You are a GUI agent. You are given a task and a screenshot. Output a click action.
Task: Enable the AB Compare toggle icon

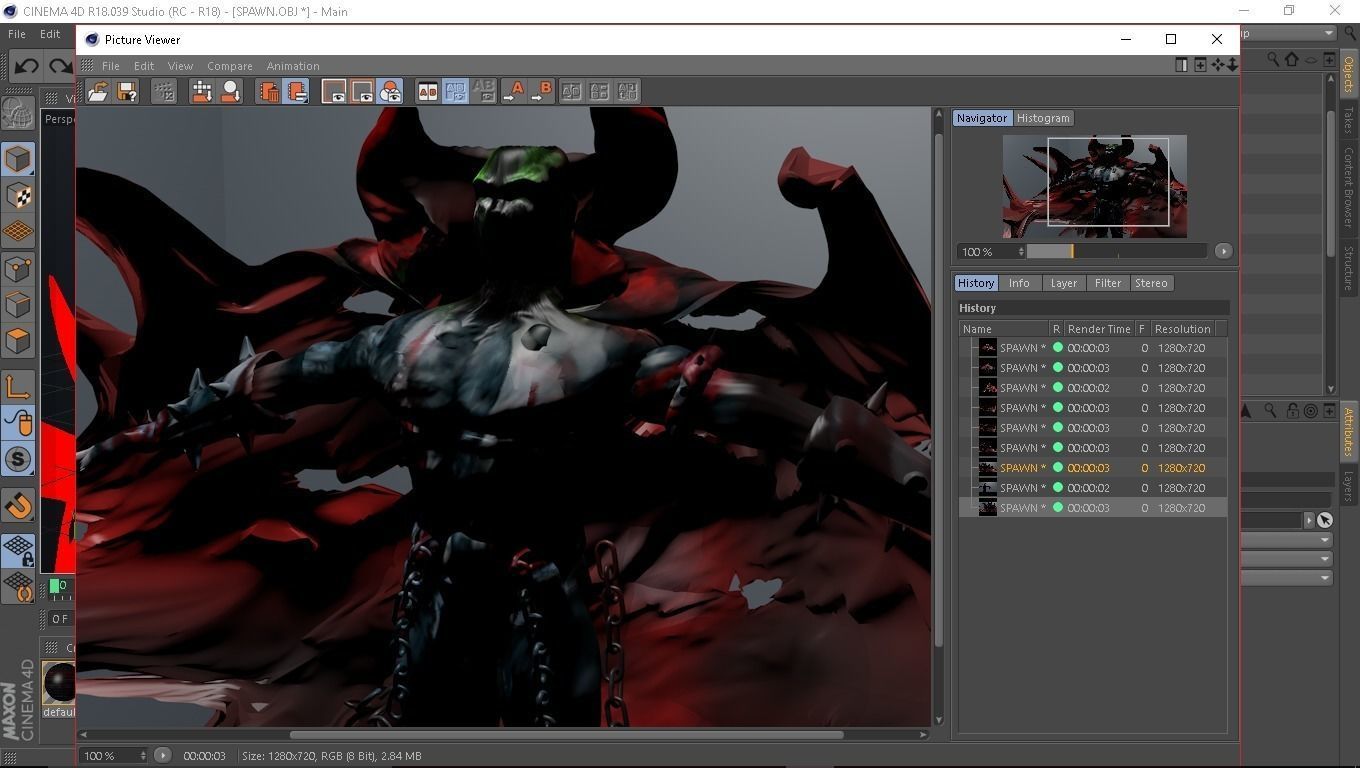coord(427,91)
